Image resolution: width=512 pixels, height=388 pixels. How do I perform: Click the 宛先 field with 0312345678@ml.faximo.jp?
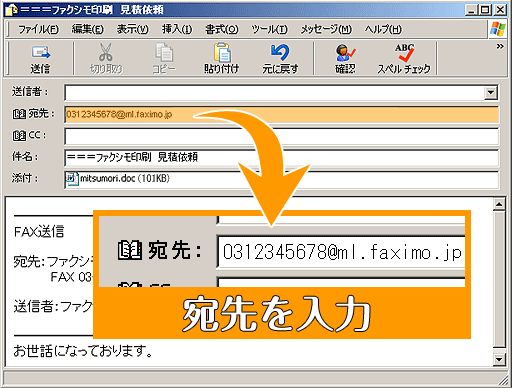tap(282, 114)
